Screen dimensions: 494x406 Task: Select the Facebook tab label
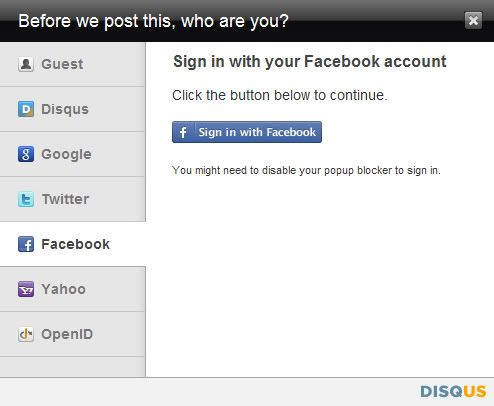73,244
